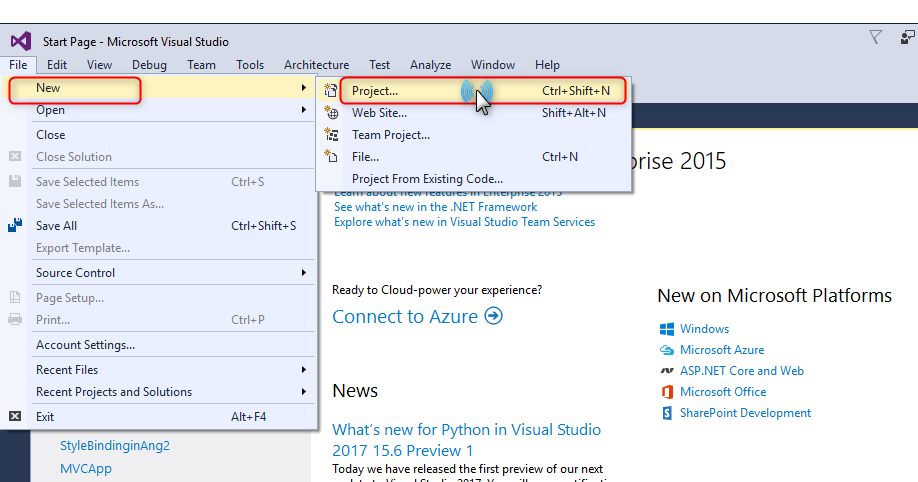Select Project From Existing Code

click(427, 179)
